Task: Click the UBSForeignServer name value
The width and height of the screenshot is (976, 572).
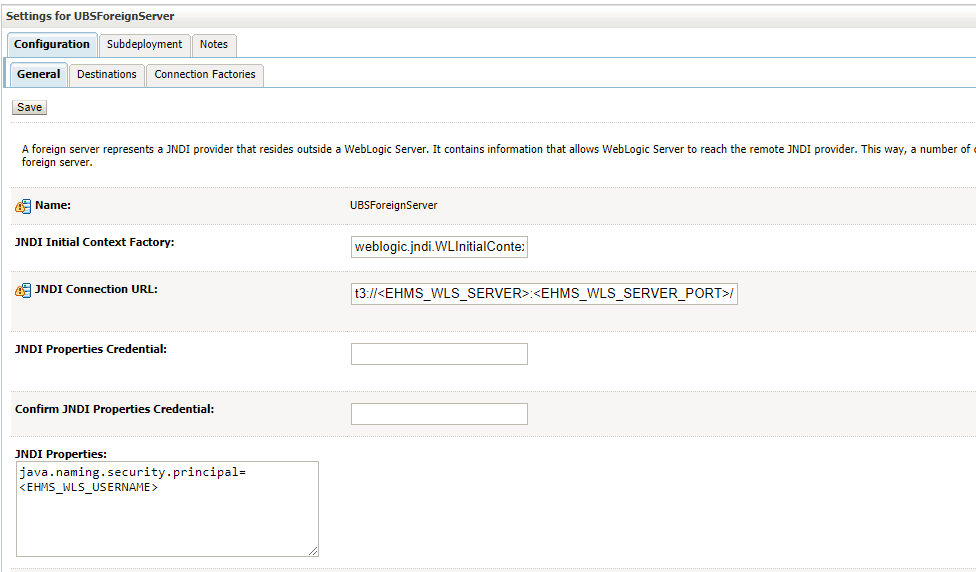Action: click(394, 205)
